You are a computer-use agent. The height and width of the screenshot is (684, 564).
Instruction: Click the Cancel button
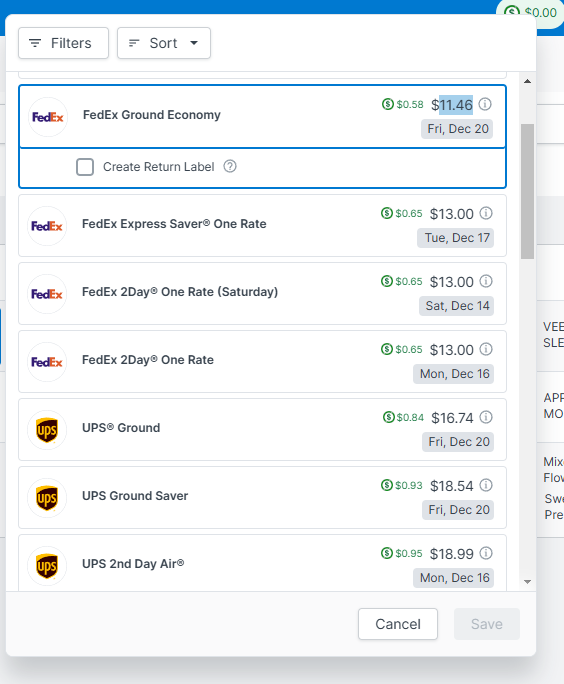[x=398, y=624]
